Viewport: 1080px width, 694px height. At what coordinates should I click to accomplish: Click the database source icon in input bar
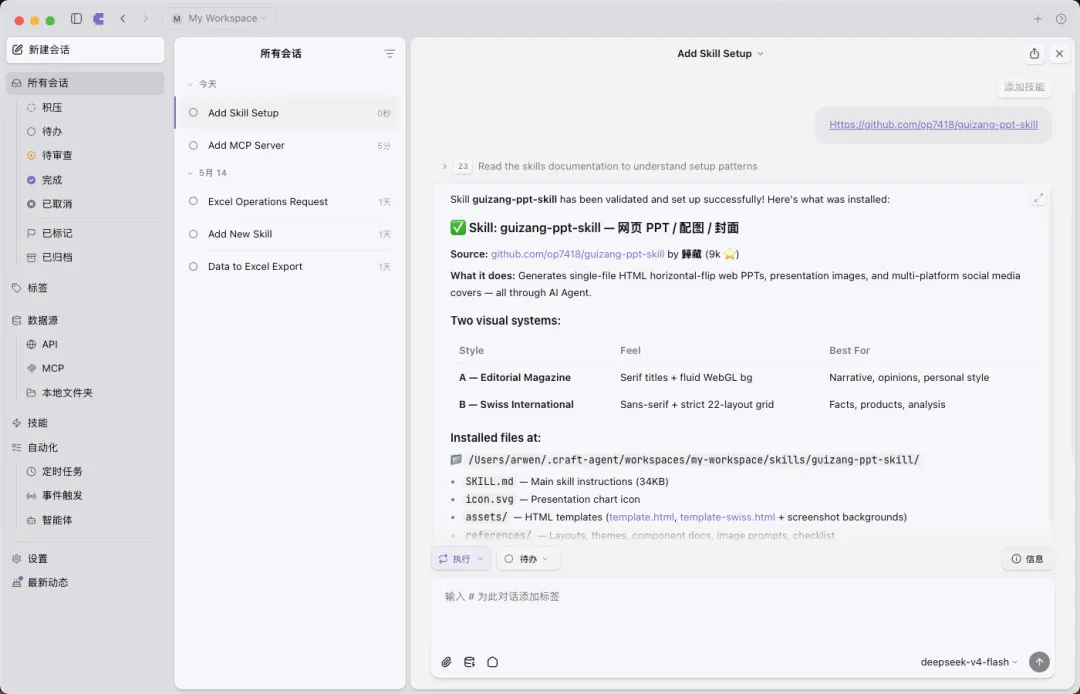[470, 662]
